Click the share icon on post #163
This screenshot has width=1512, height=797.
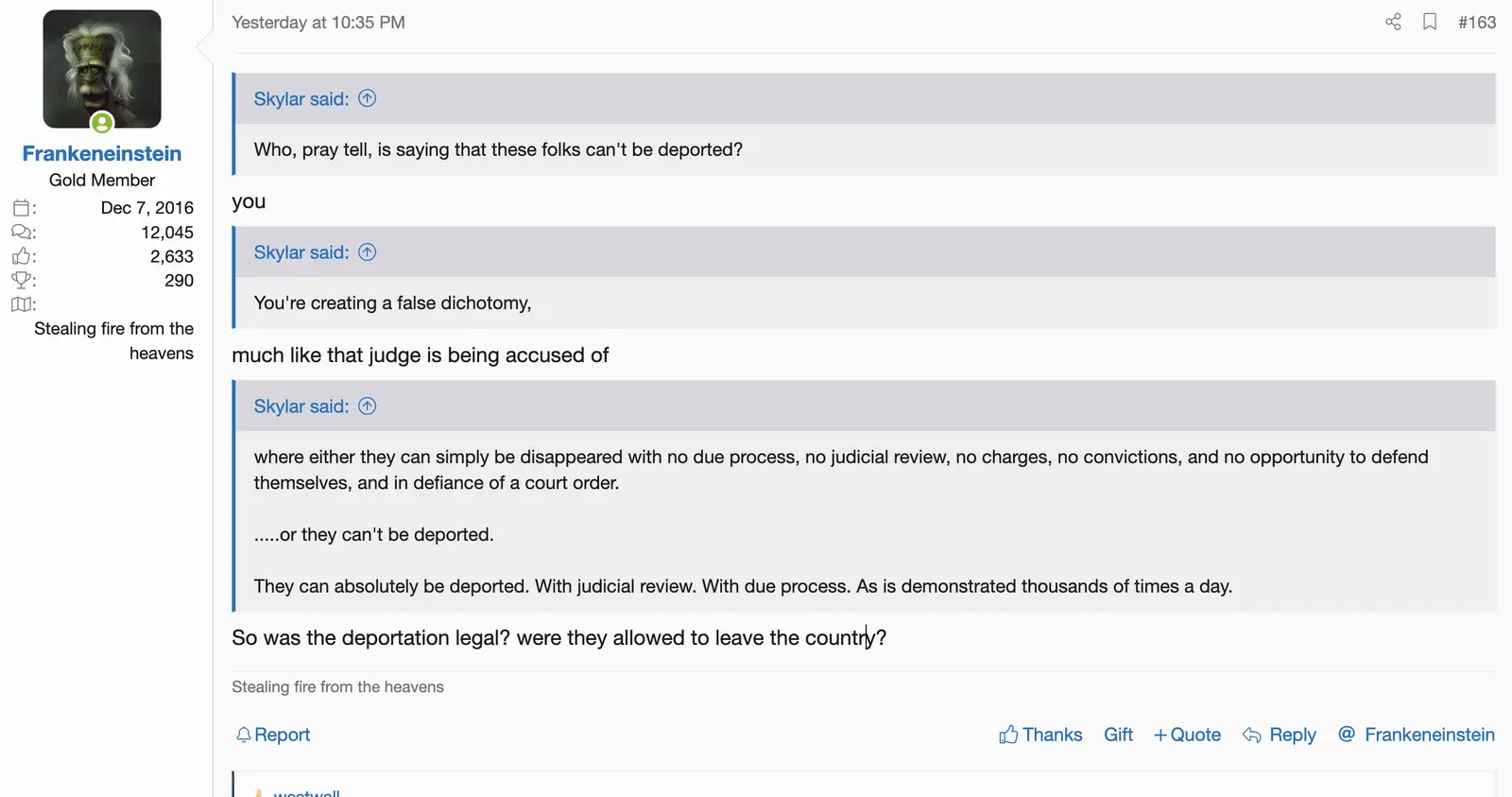point(1393,22)
